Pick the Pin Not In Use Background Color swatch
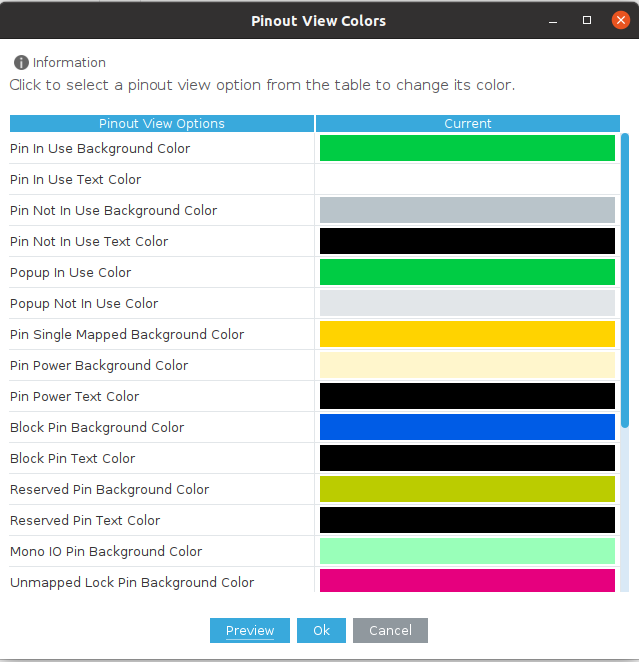The width and height of the screenshot is (639, 662). pos(467,210)
